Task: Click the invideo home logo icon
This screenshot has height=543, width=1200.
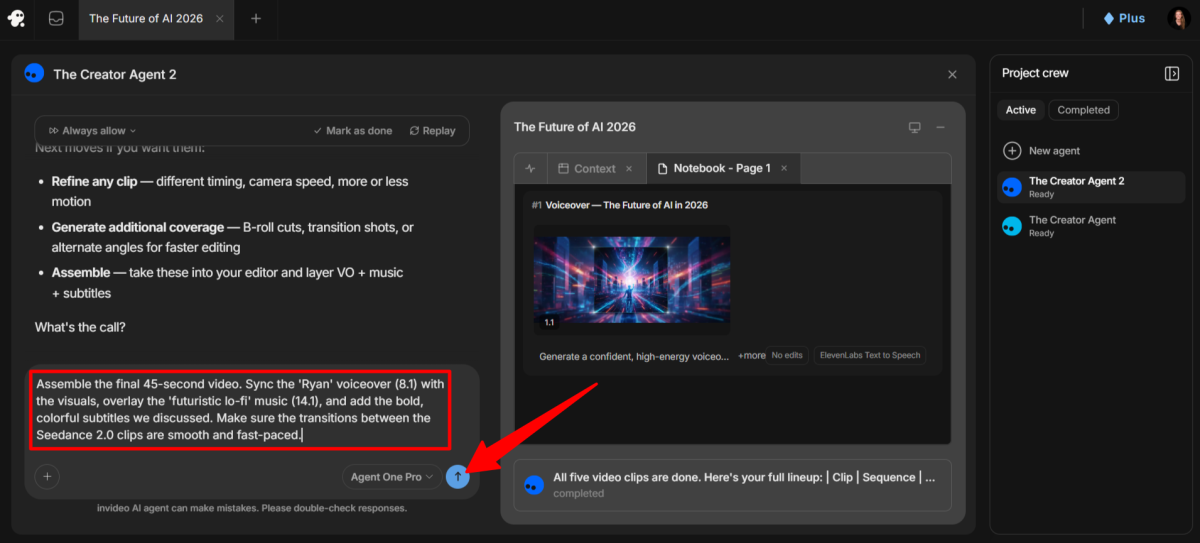Action: [x=16, y=18]
